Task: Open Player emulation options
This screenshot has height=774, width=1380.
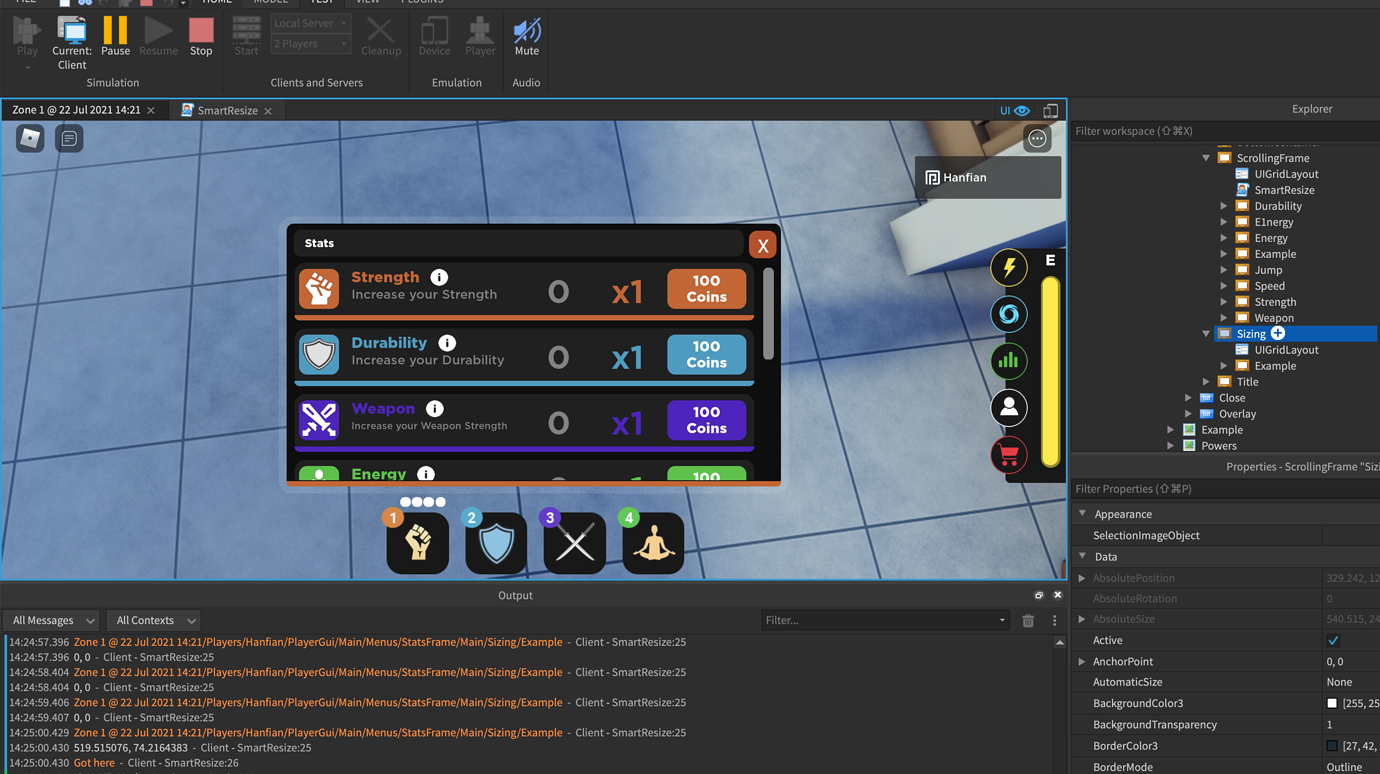Action: (480, 37)
